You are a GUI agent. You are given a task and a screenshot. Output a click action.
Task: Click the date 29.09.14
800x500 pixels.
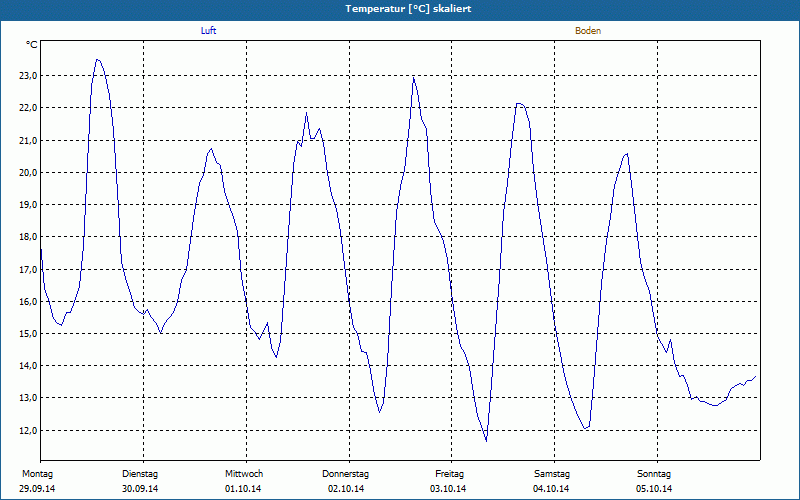click(37, 489)
